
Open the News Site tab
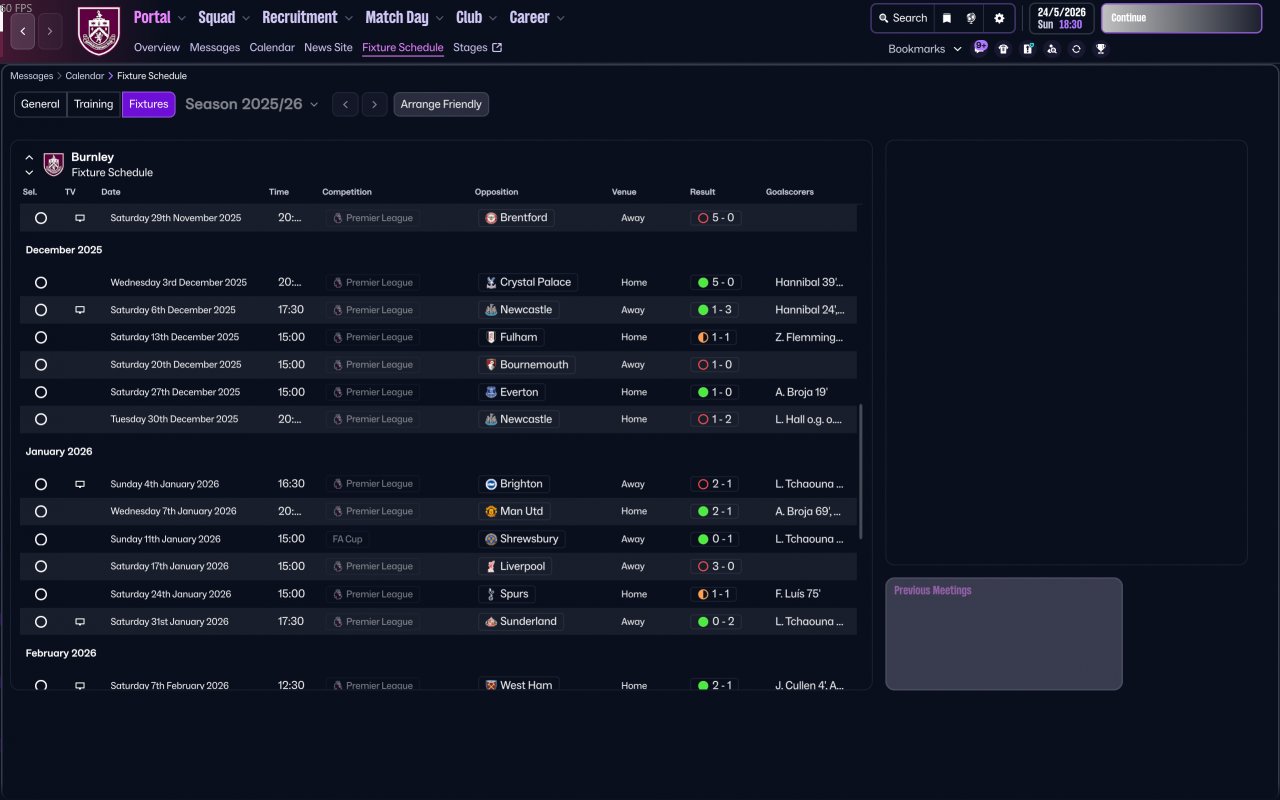click(328, 47)
